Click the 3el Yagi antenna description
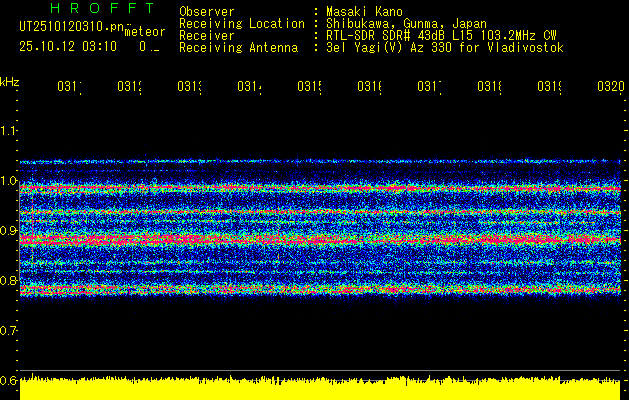 tap(445, 48)
